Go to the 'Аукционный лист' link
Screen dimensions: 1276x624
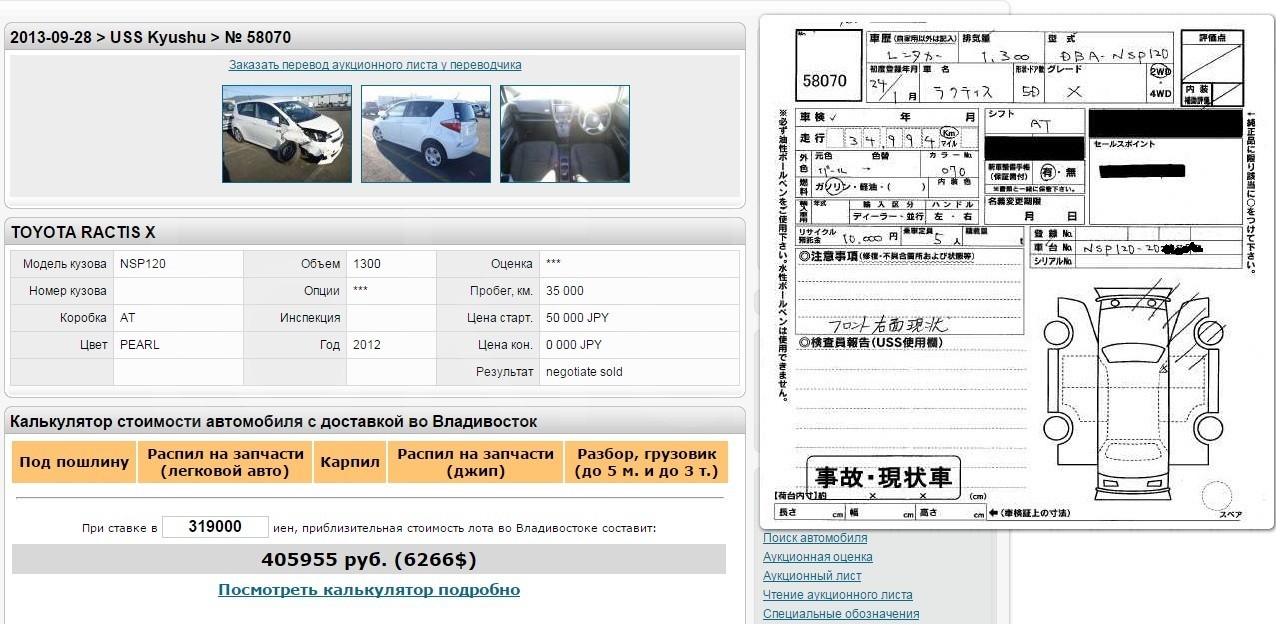pyautogui.click(x=812, y=576)
